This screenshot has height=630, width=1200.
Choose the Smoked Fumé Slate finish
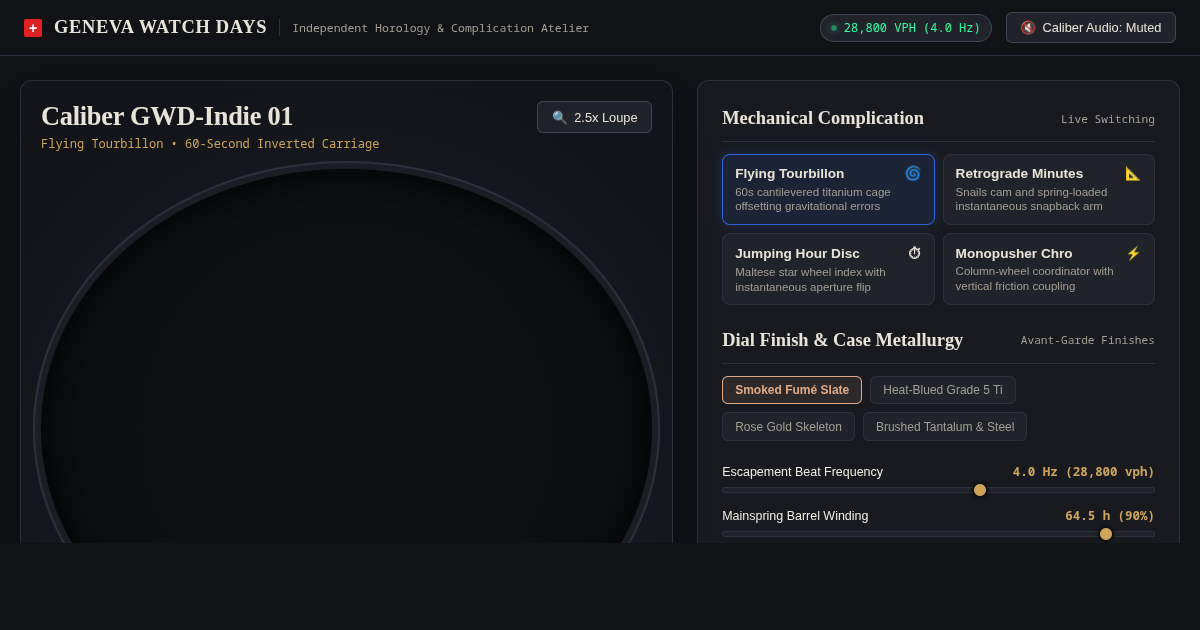[x=792, y=390]
